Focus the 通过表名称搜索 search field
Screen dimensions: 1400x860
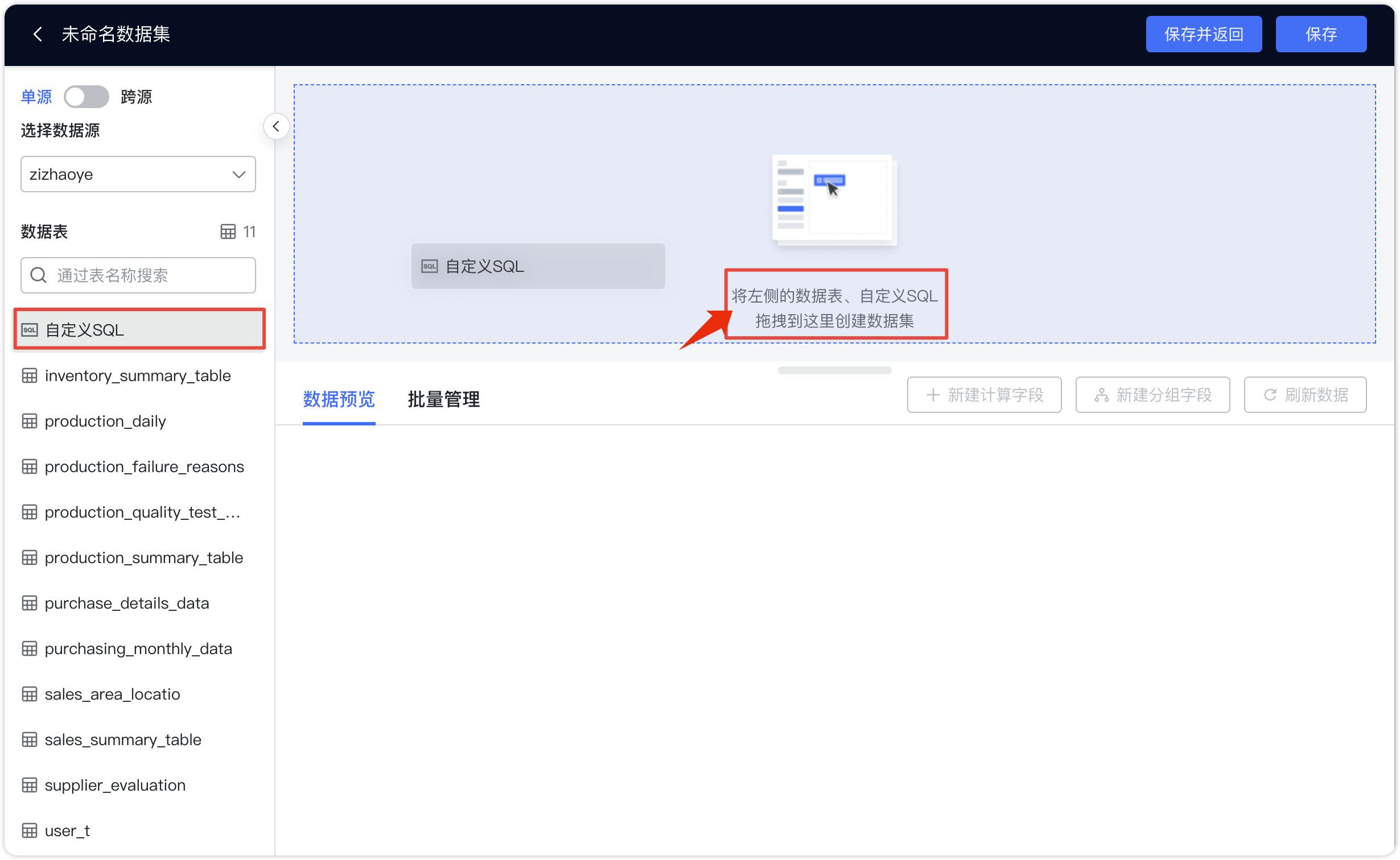[138, 275]
